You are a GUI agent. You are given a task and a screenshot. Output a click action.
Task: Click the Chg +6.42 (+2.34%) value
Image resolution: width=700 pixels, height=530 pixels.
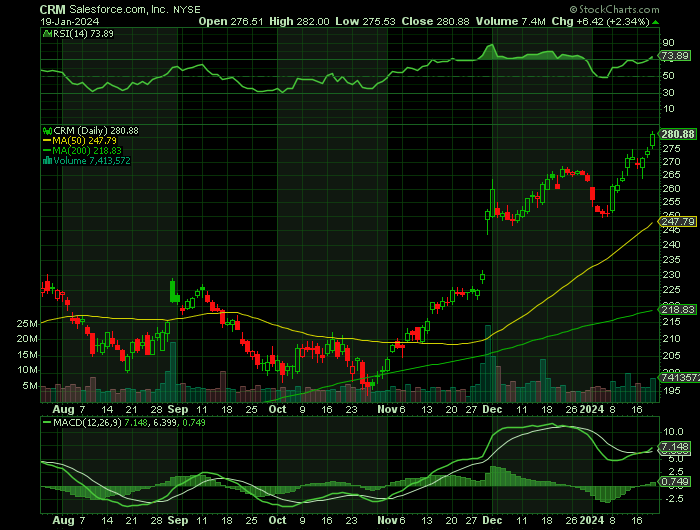pos(600,21)
